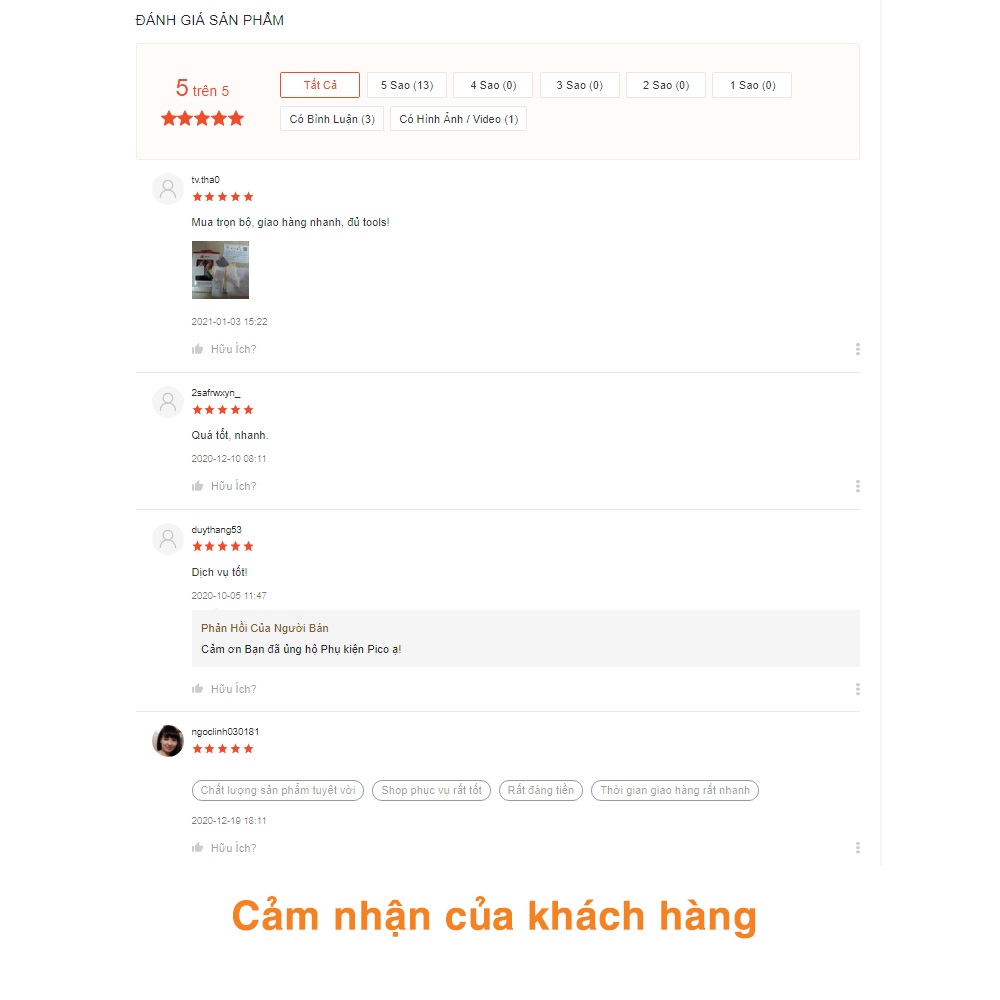Mark duythang53's review as helpful

click(x=197, y=689)
